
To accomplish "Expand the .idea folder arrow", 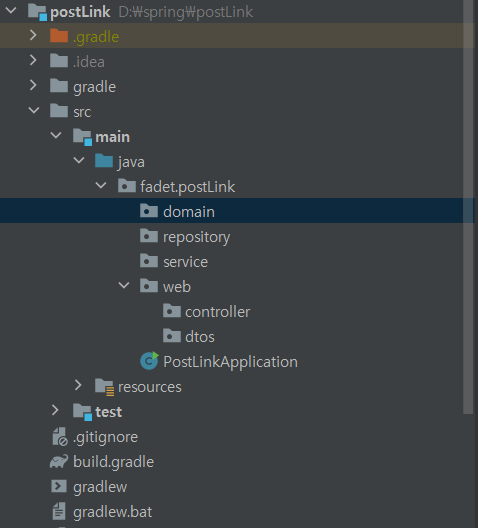I will [33, 60].
